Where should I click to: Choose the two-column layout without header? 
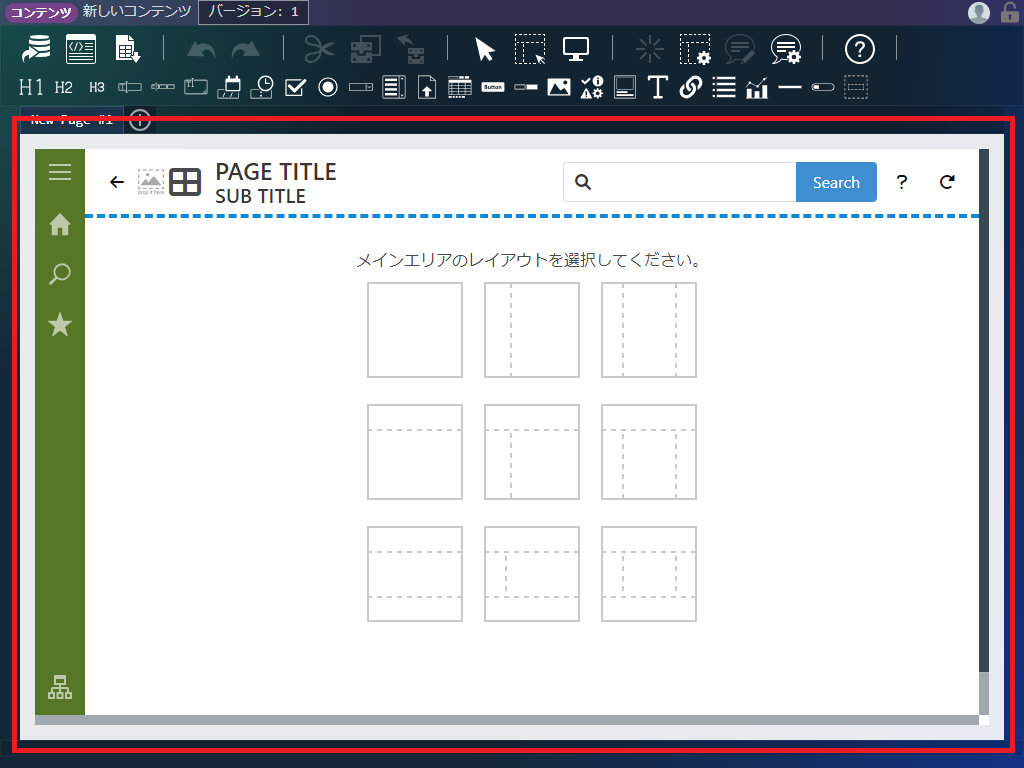point(532,330)
